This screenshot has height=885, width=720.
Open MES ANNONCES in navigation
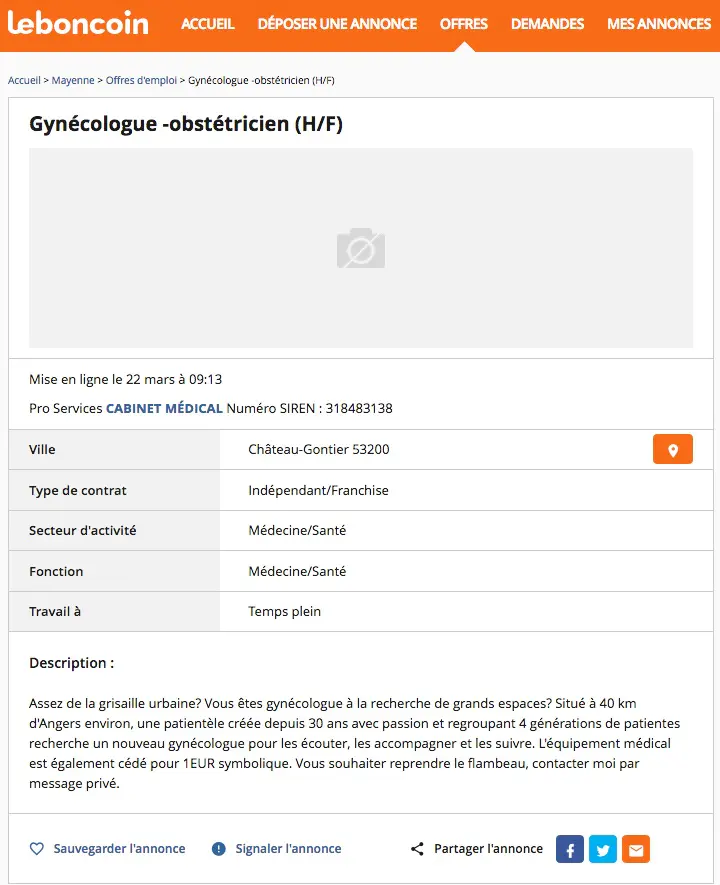coord(659,24)
